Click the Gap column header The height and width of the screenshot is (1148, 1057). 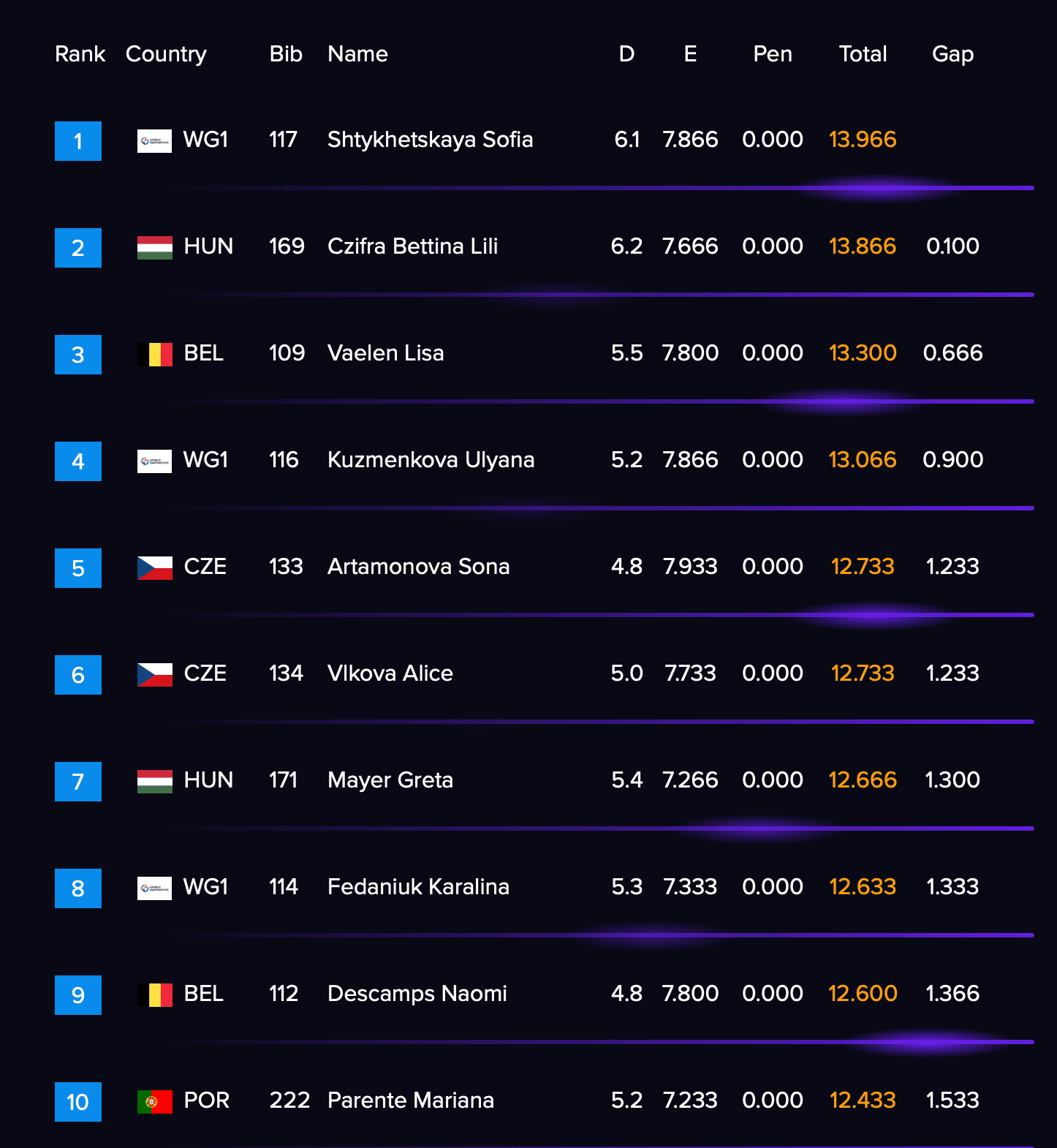(952, 55)
